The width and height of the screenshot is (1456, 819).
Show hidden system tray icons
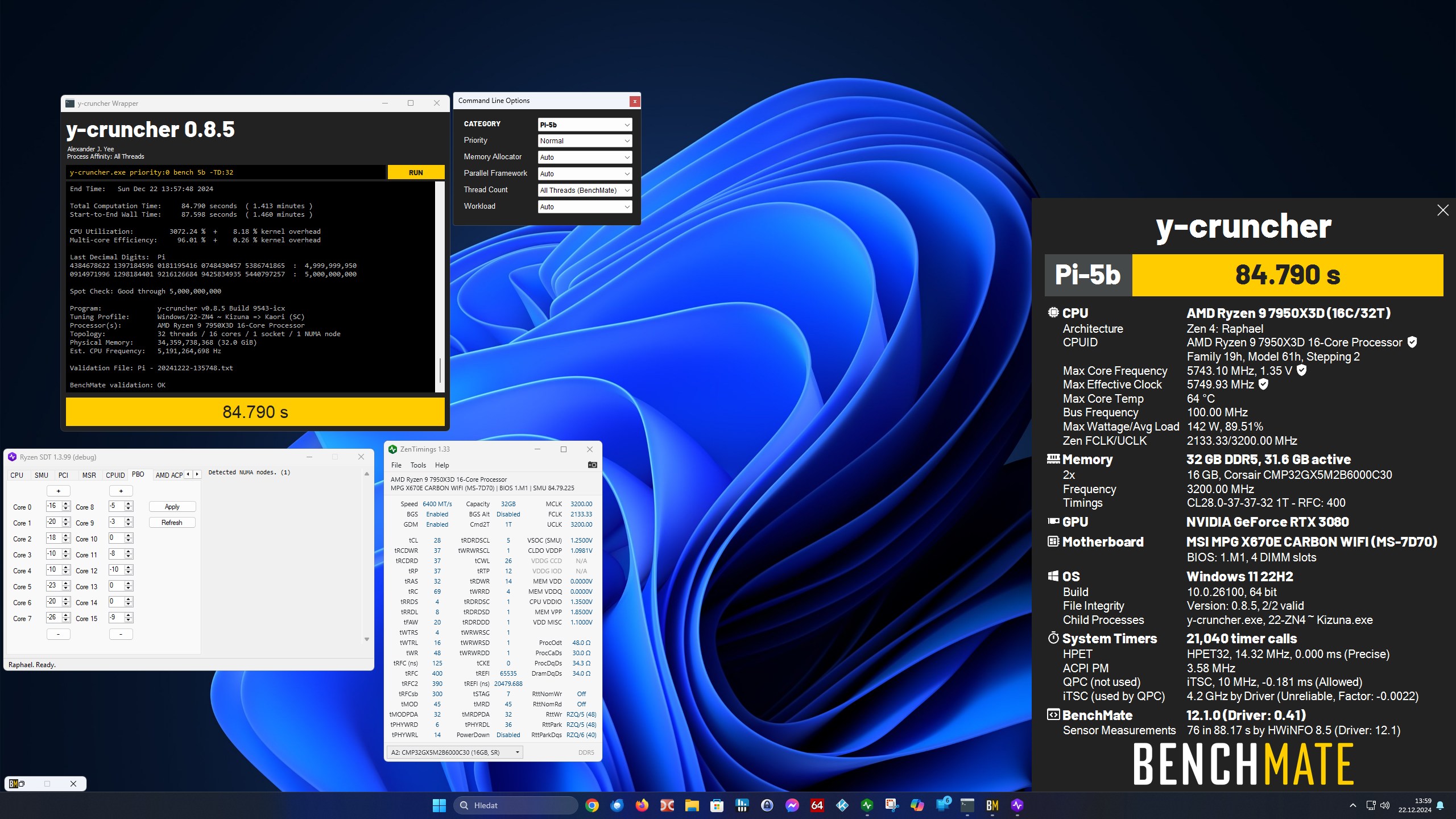point(1352,805)
